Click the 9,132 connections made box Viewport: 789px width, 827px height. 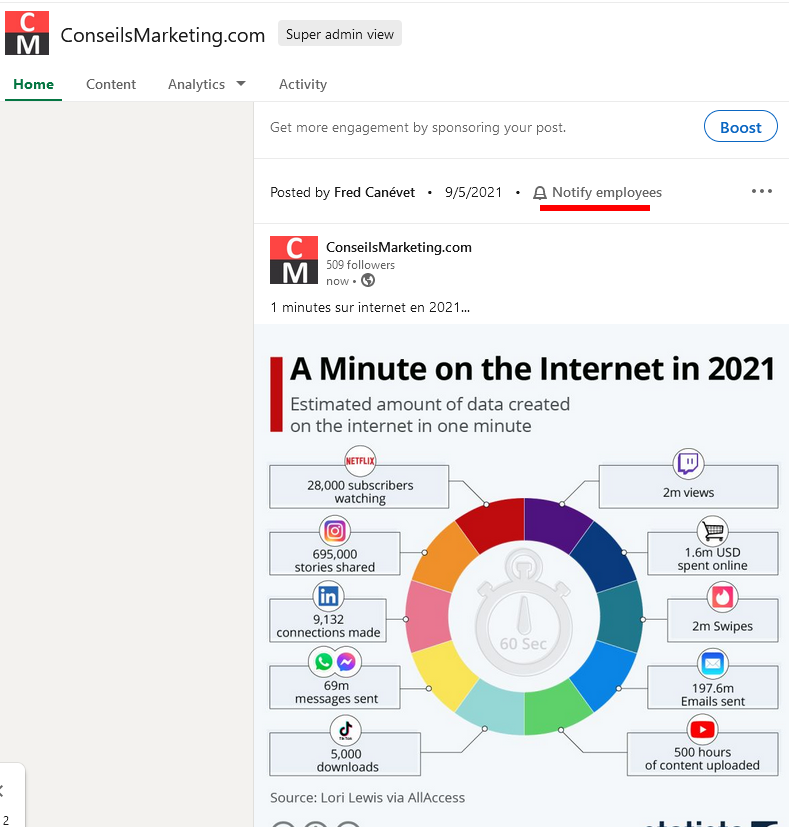[x=328, y=620]
